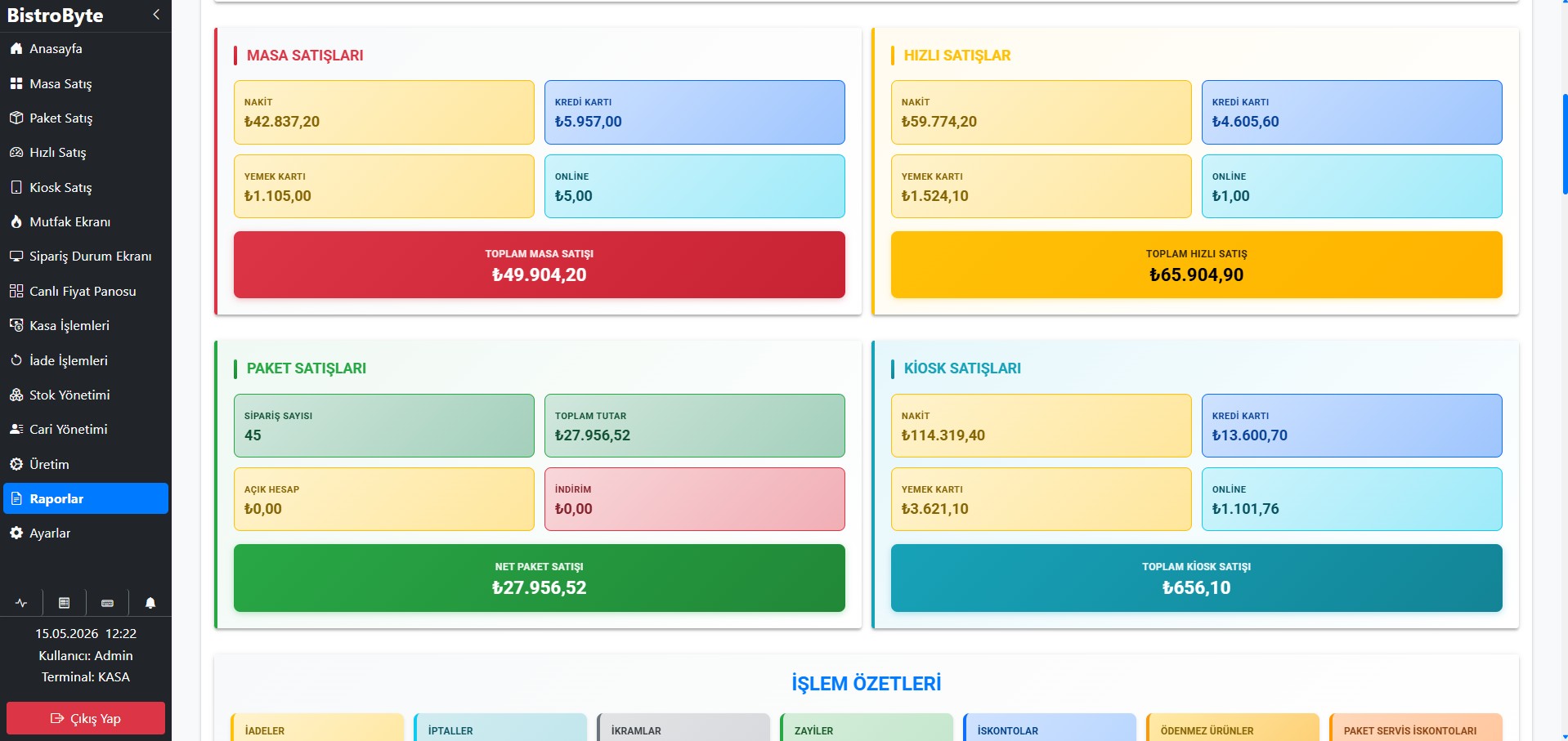Click the Toplam Hızlı Satış yellow total card
The image size is (1568, 741).
tap(1196, 265)
